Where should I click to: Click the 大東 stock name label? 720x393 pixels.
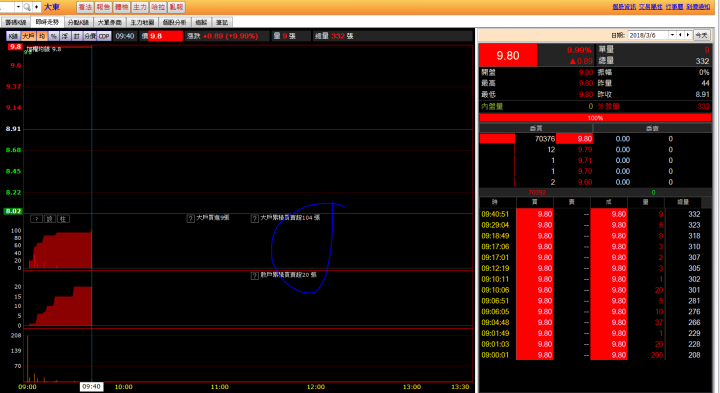pos(52,7)
